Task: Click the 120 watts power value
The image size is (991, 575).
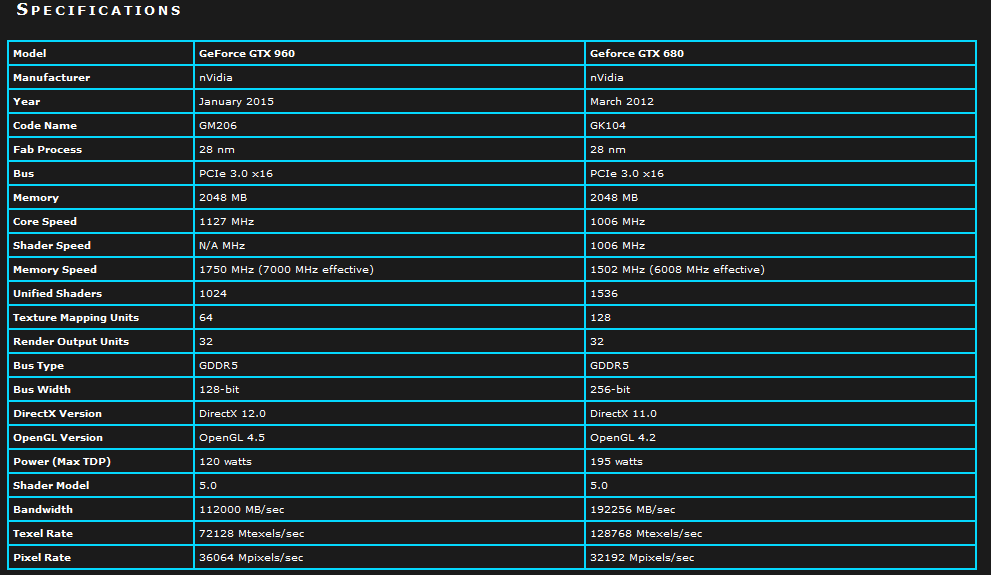Action: tap(226, 462)
